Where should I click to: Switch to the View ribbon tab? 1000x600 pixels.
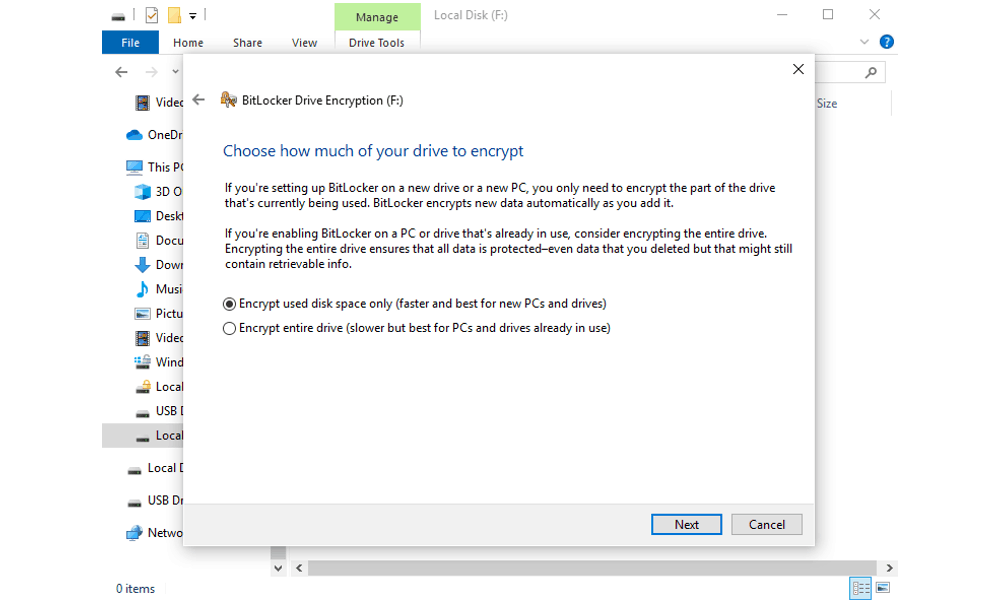(304, 42)
